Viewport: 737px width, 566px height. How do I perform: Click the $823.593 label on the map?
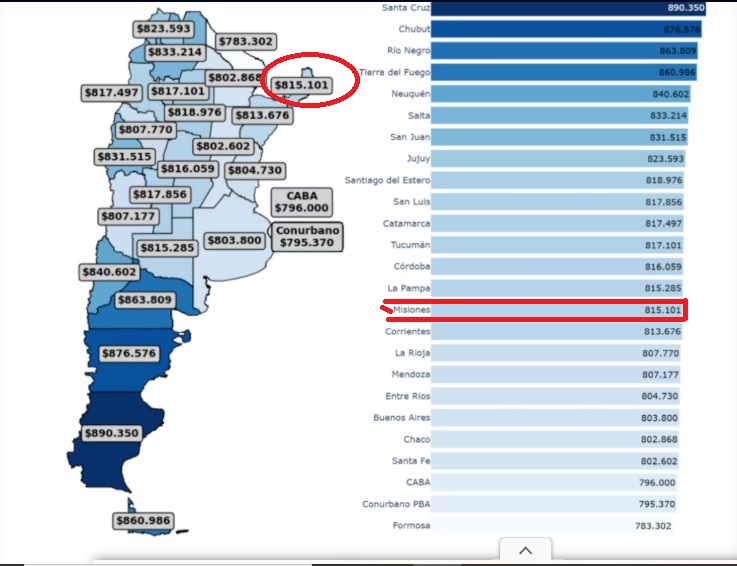162,30
